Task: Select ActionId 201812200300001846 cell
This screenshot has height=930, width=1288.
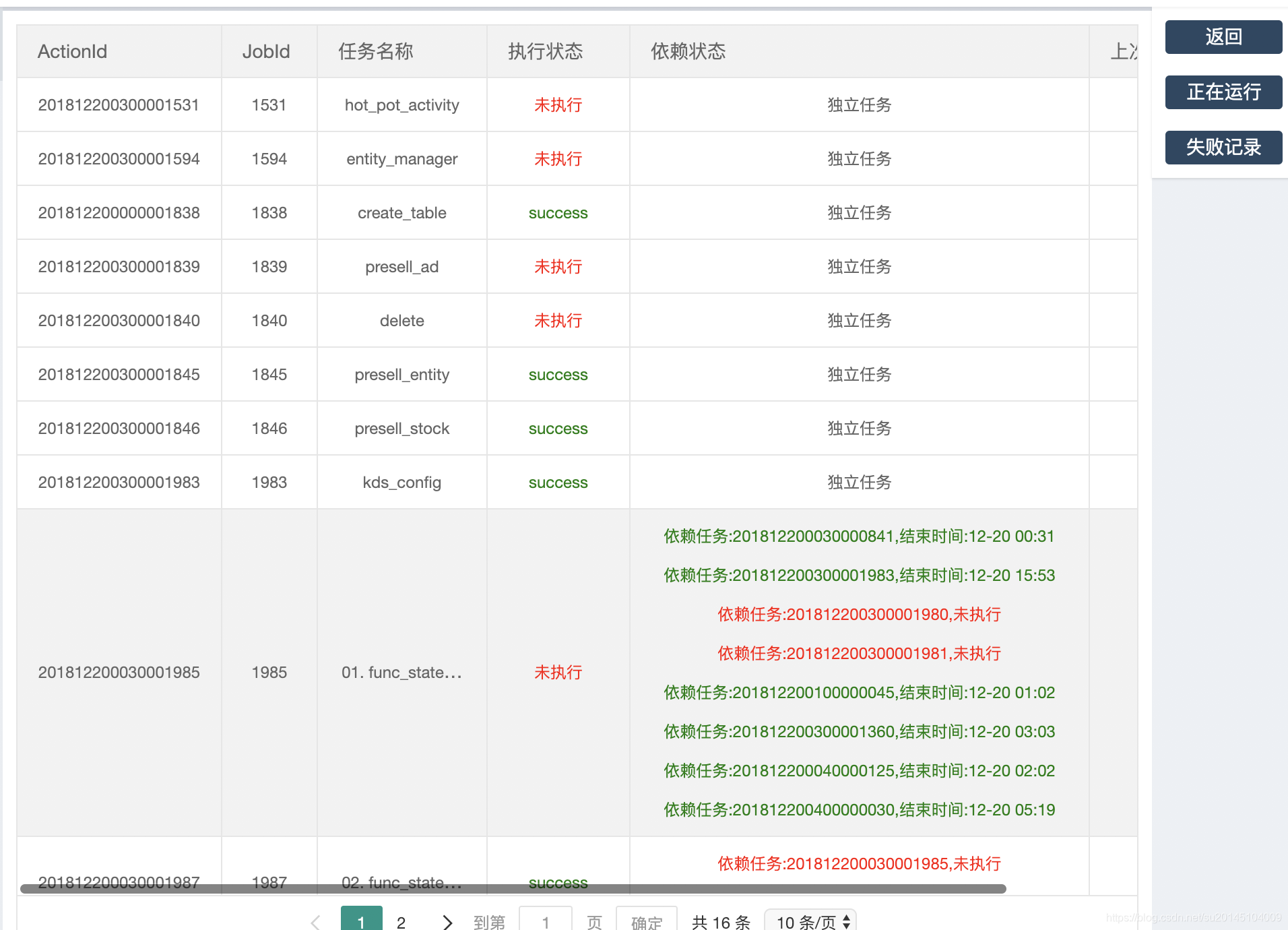Action: pos(119,429)
